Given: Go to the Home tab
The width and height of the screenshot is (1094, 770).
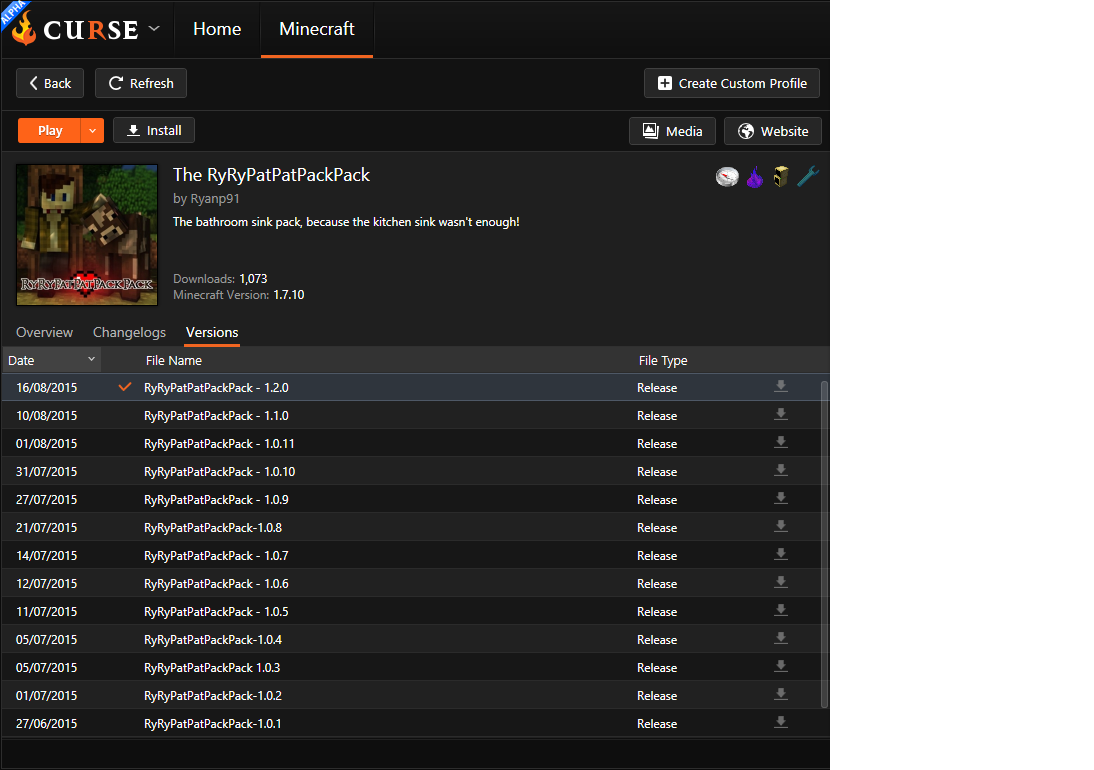Looking at the screenshot, I should click(217, 29).
